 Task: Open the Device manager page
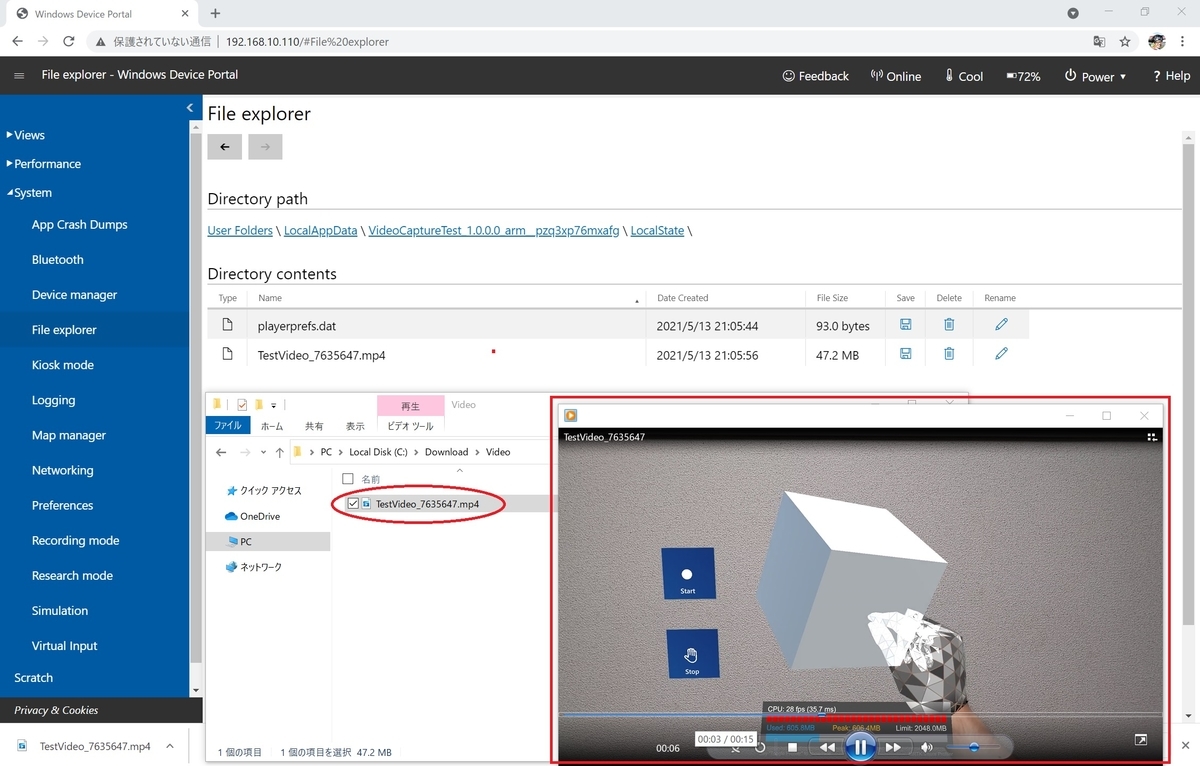point(74,295)
